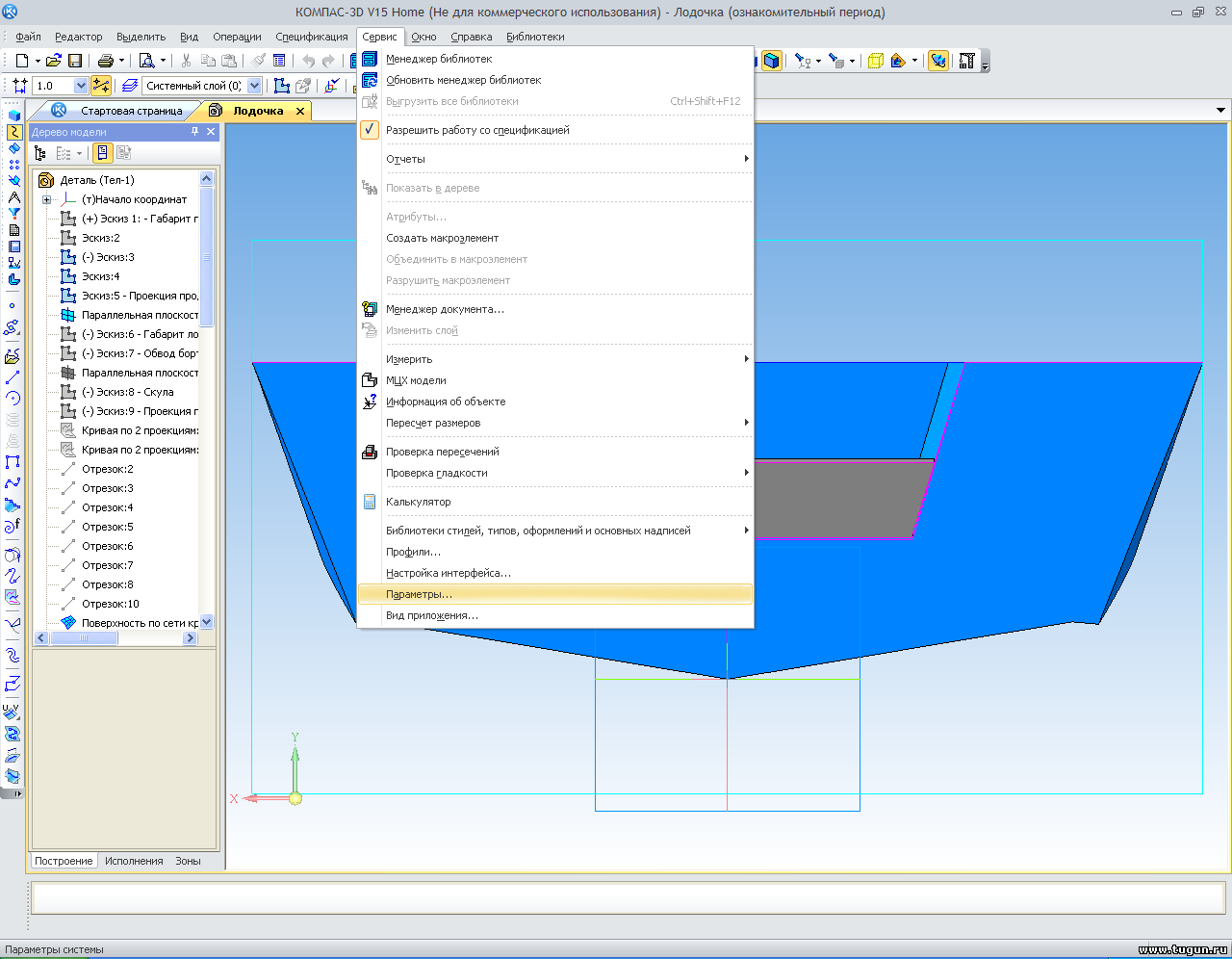1232x959 pixels.
Task: Select Параметры... menu entry
Action: 554,594
